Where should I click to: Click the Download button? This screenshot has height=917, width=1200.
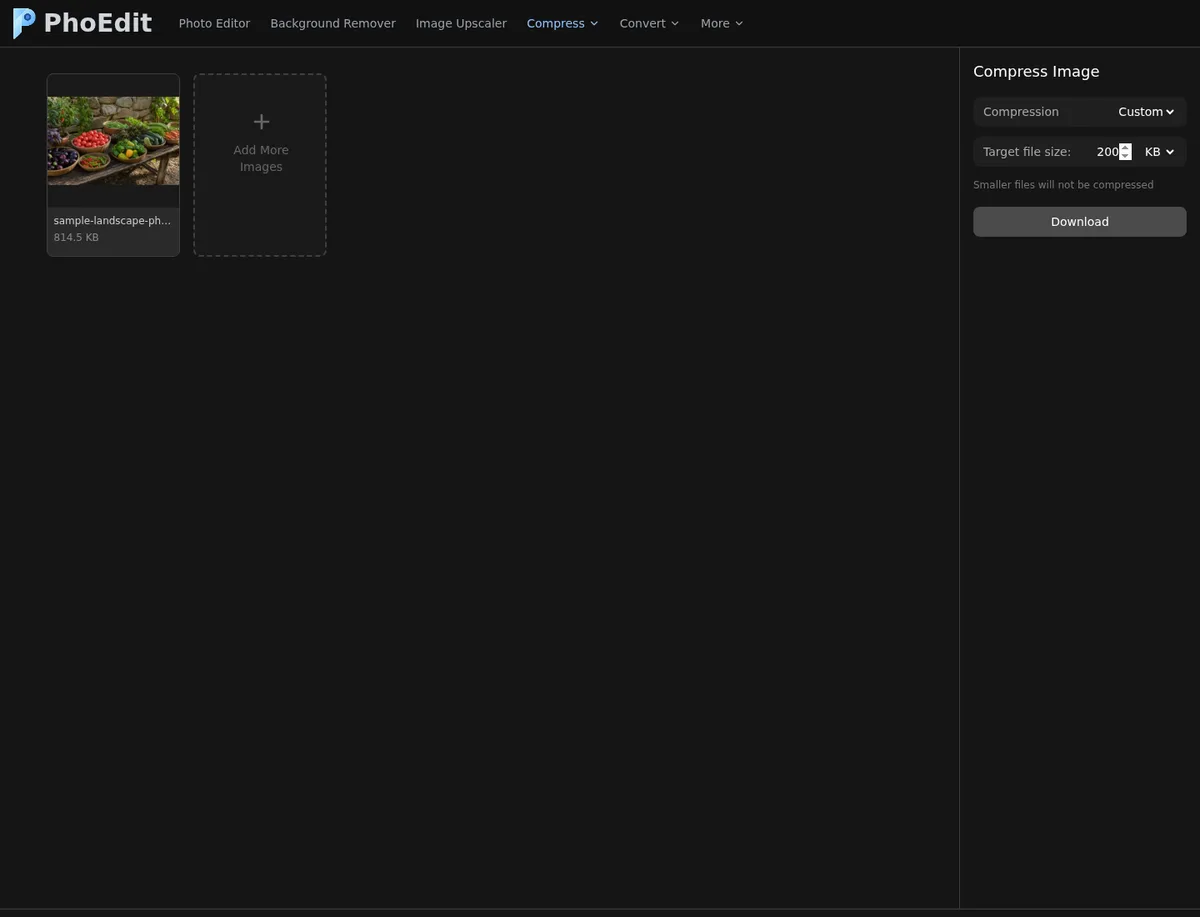pyautogui.click(x=1080, y=222)
